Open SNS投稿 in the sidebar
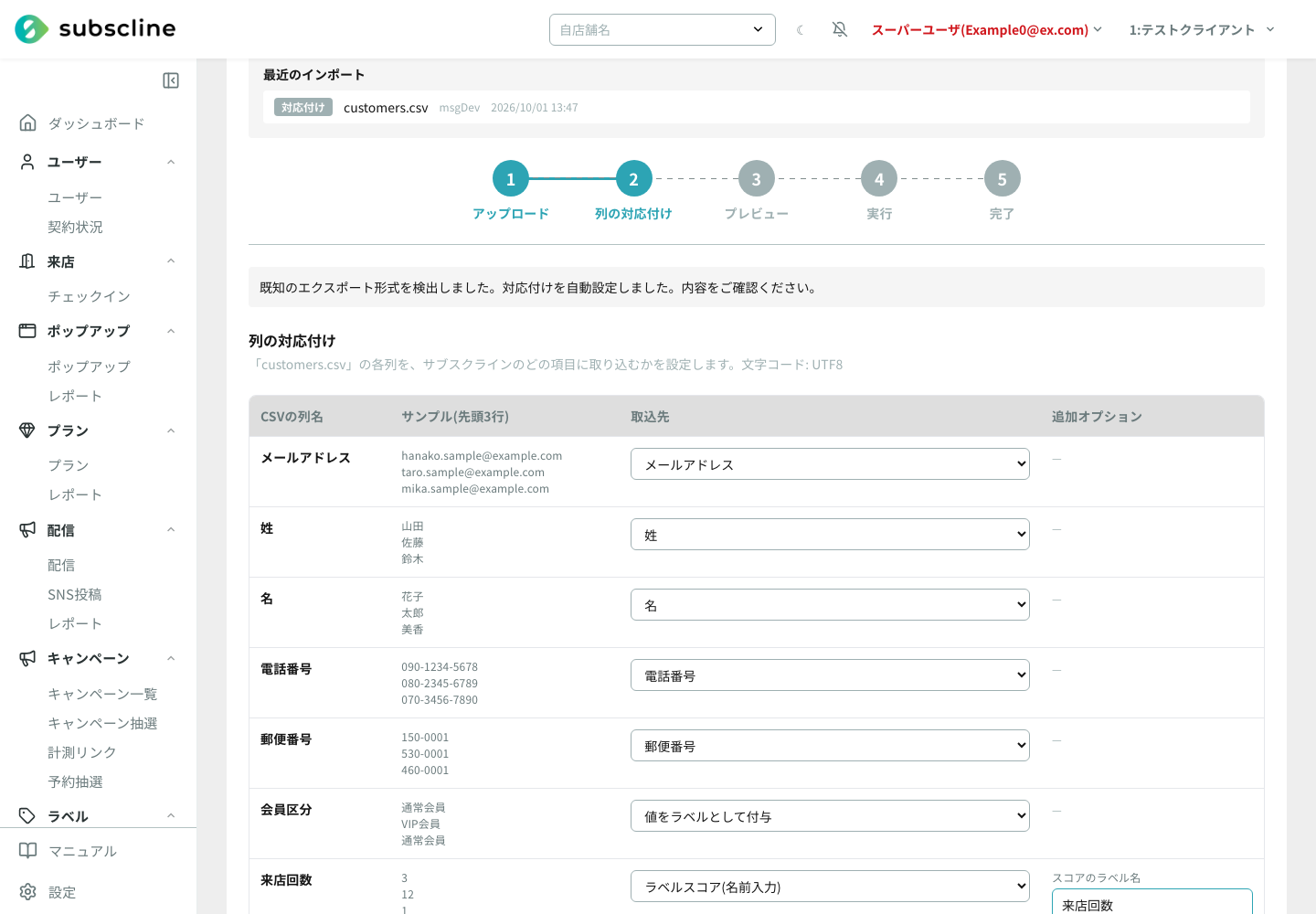Screen dimensions: 1316x914 point(75,594)
